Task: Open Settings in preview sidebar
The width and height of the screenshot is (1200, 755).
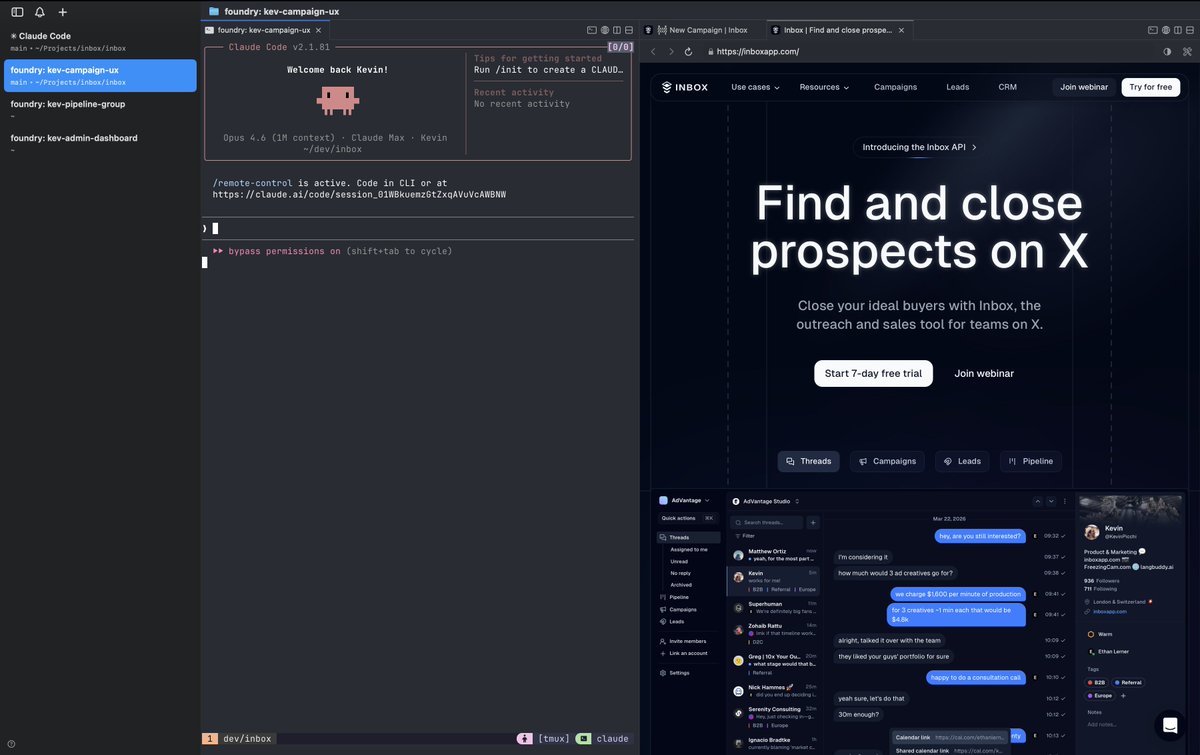Action: pyautogui.click(x=675, y=673)
